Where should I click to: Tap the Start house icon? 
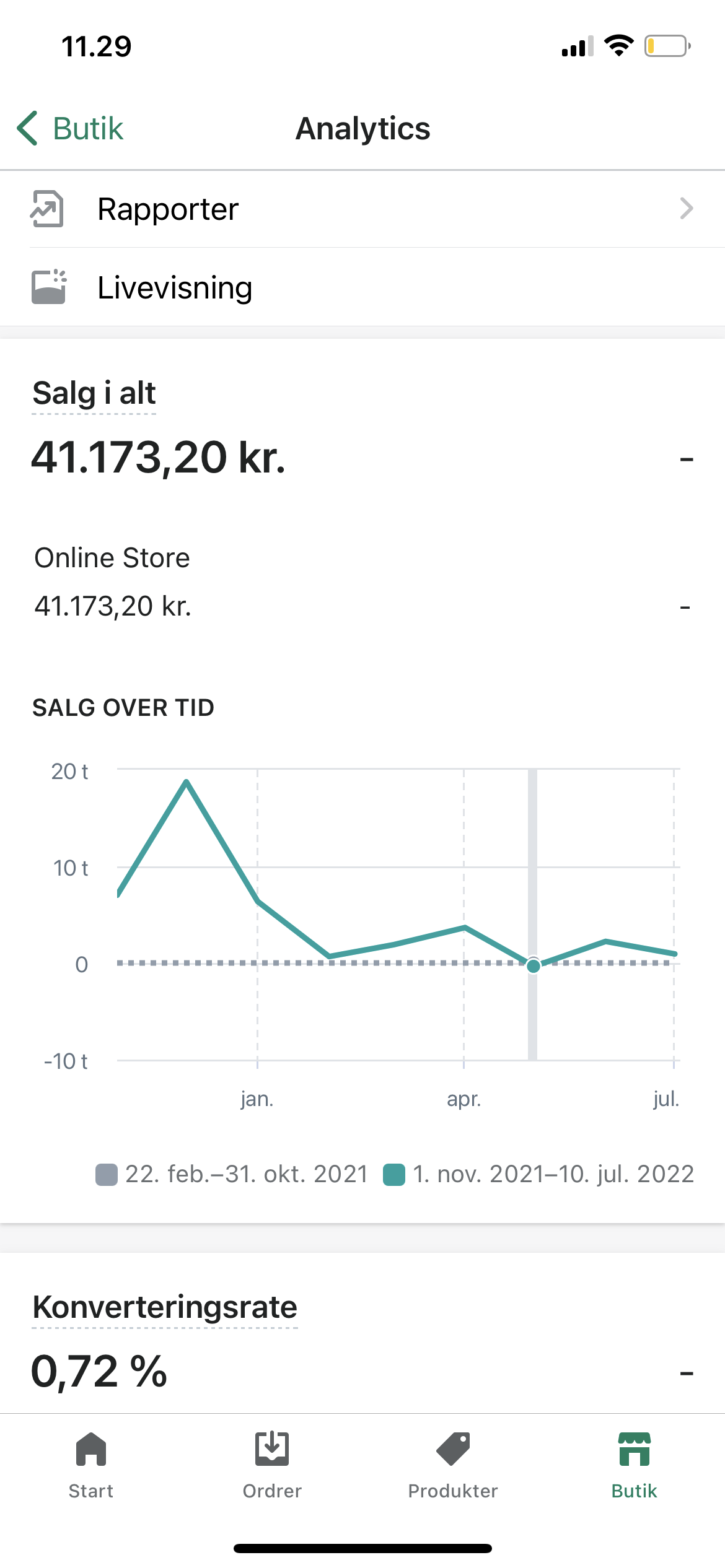91,1449
